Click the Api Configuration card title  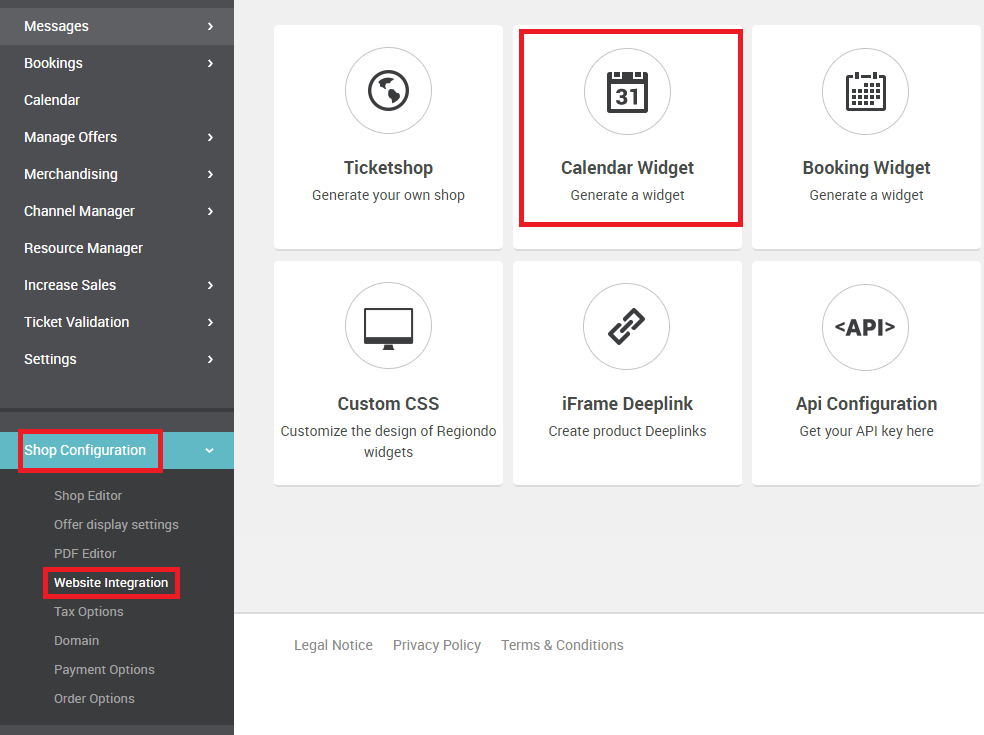[866, 404]
